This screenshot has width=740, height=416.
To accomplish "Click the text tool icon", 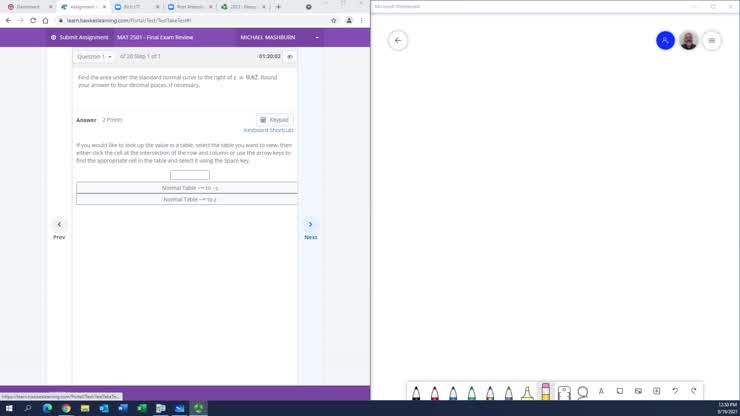I will pos(601,391).
